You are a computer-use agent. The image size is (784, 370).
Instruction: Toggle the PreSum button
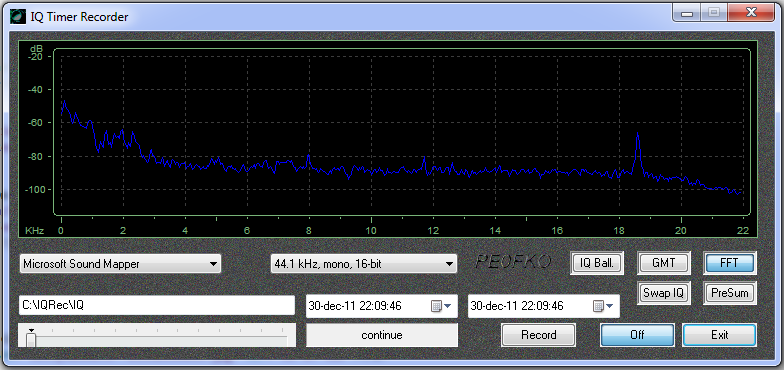pyautogui.click(x=730, y=293)
